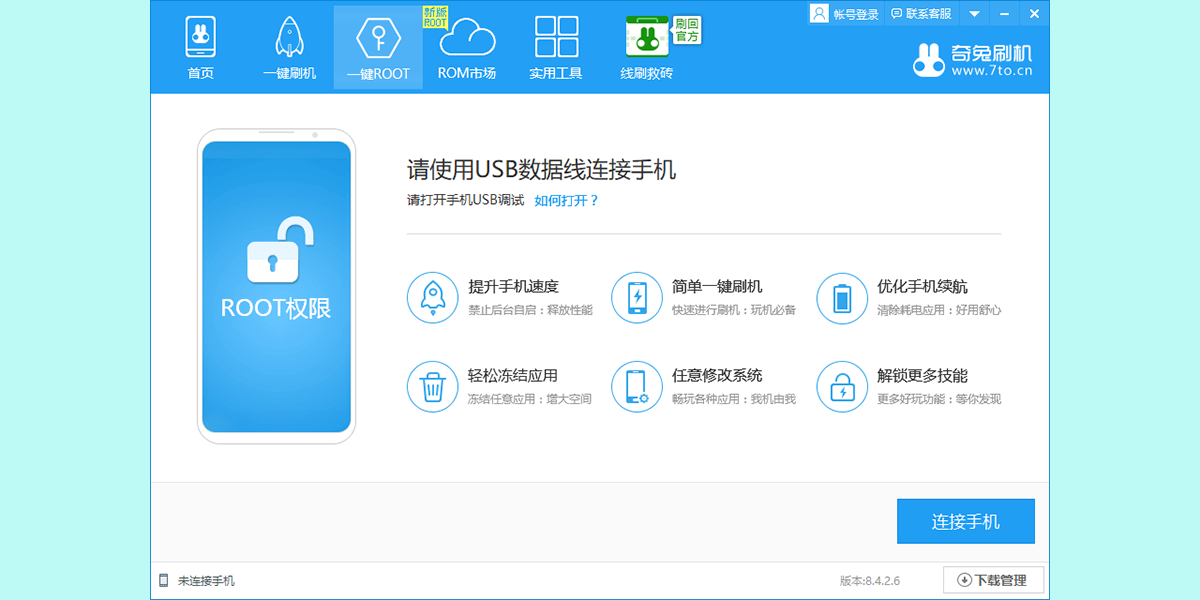Image resolution: width=1200 pixels, height=600 pixels.
Task: Click the 任意修改系统 phone-gear icon
Action: (636, 387)
